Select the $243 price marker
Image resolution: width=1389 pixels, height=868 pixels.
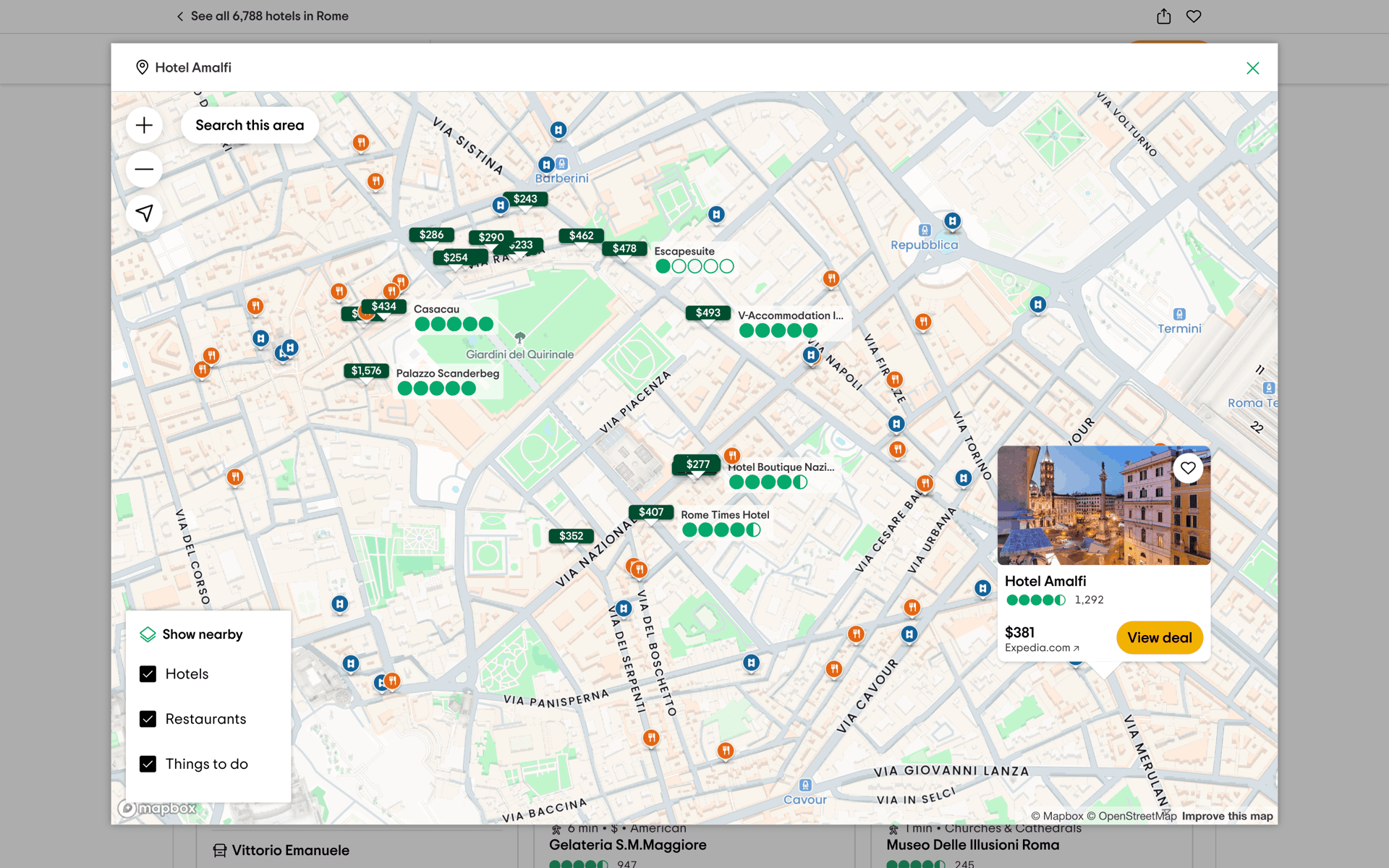tap(526, 199)
